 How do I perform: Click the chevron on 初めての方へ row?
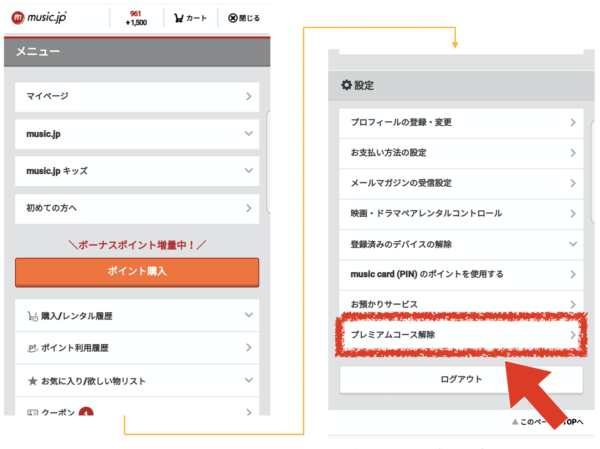(x=249, y=208)
